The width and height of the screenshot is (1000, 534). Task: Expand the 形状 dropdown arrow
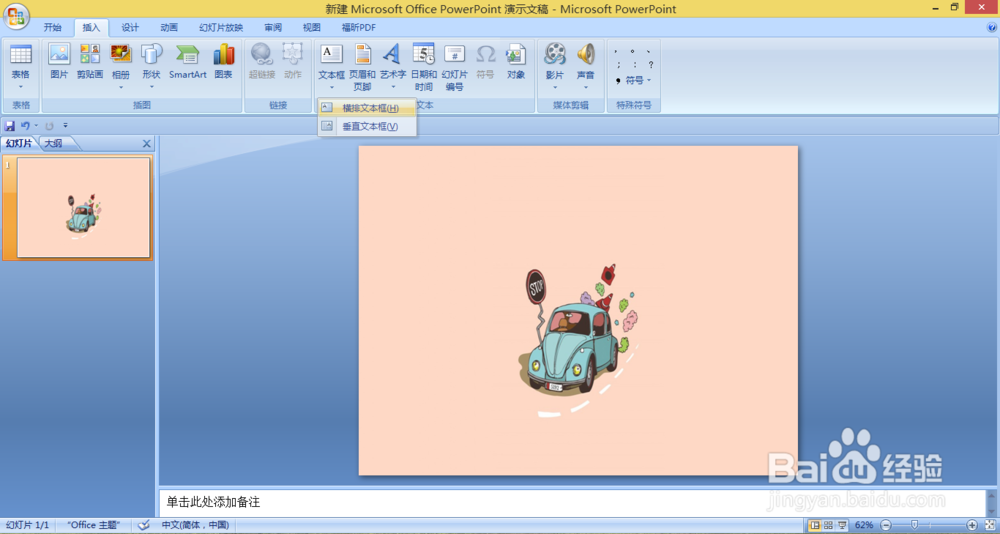pyautogui.click(x=151, y=87)
